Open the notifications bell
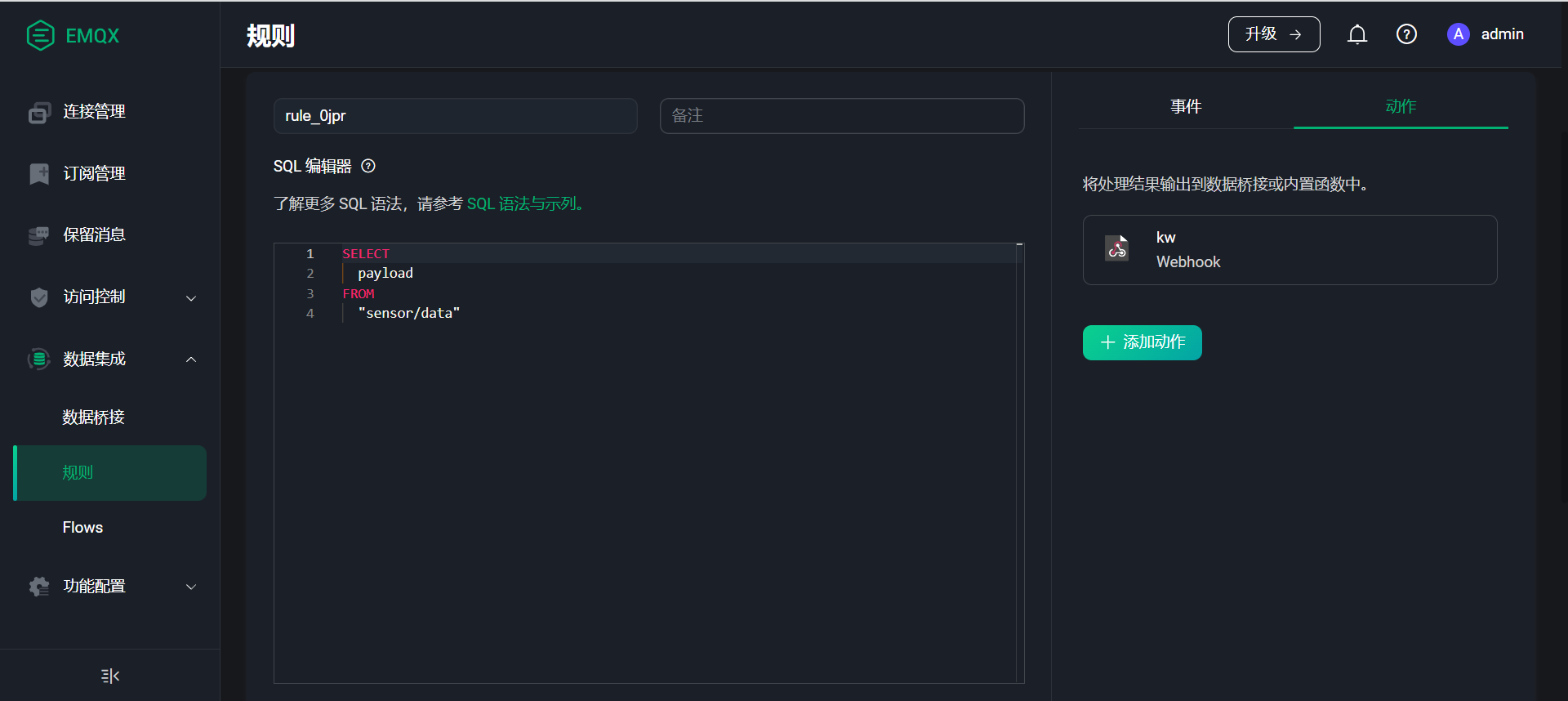The width and height of the screenshot is (1568, 701). pyautogui.click(x=1356, y=34)
